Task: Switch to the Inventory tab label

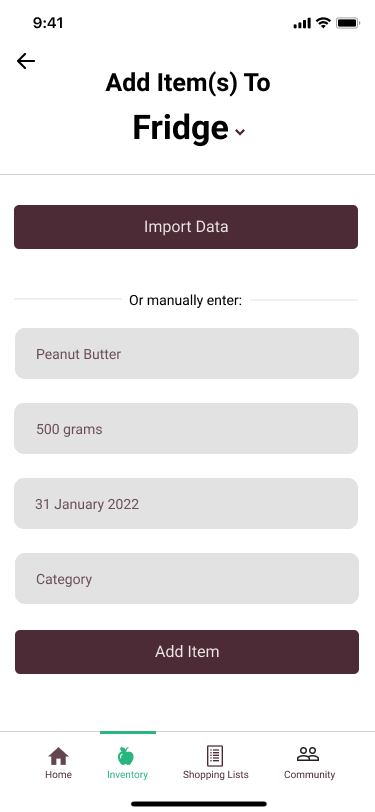Action: [127, 775]
